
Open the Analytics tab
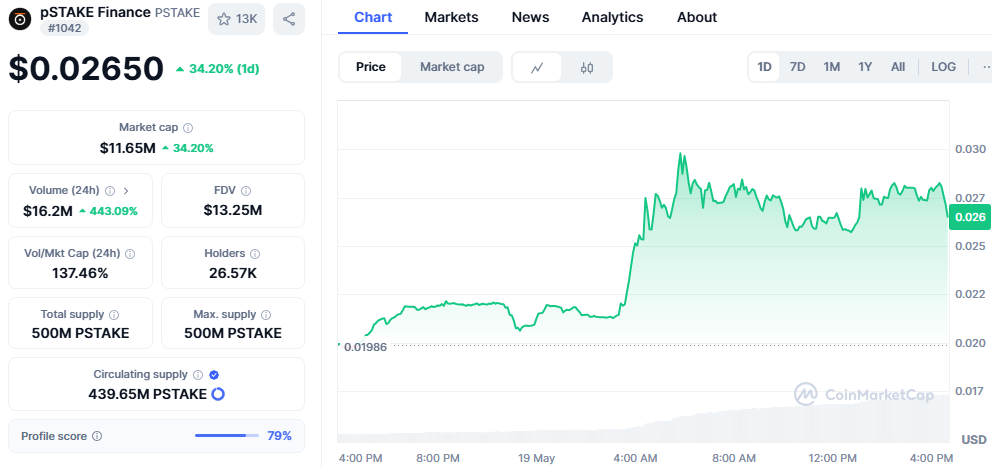pos(612,18)
